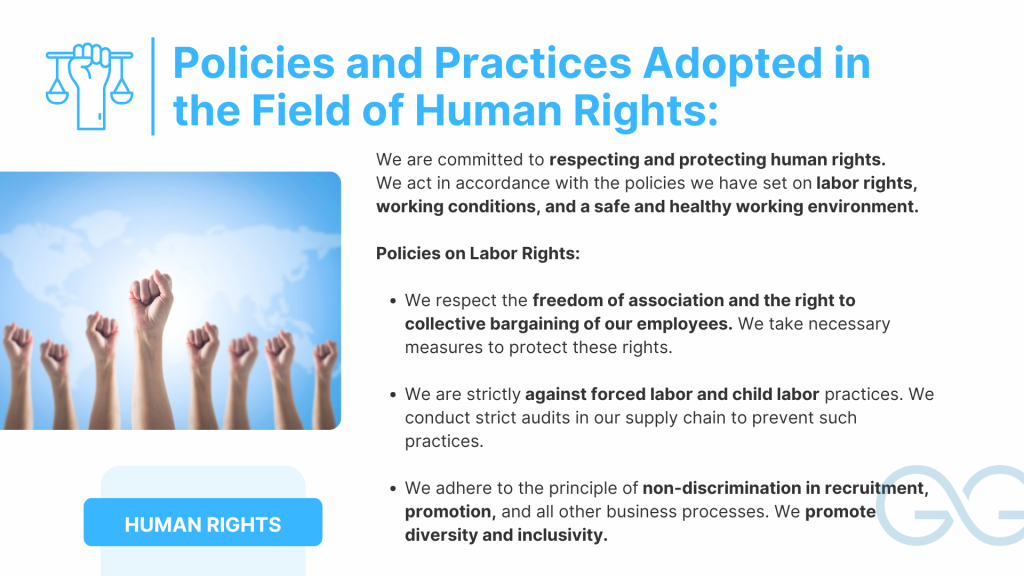Image resolution: width=1024 pixels, height=576 pixels.
Task: Click the tallest raised fist in photo
Action: [x=152, y=298]
